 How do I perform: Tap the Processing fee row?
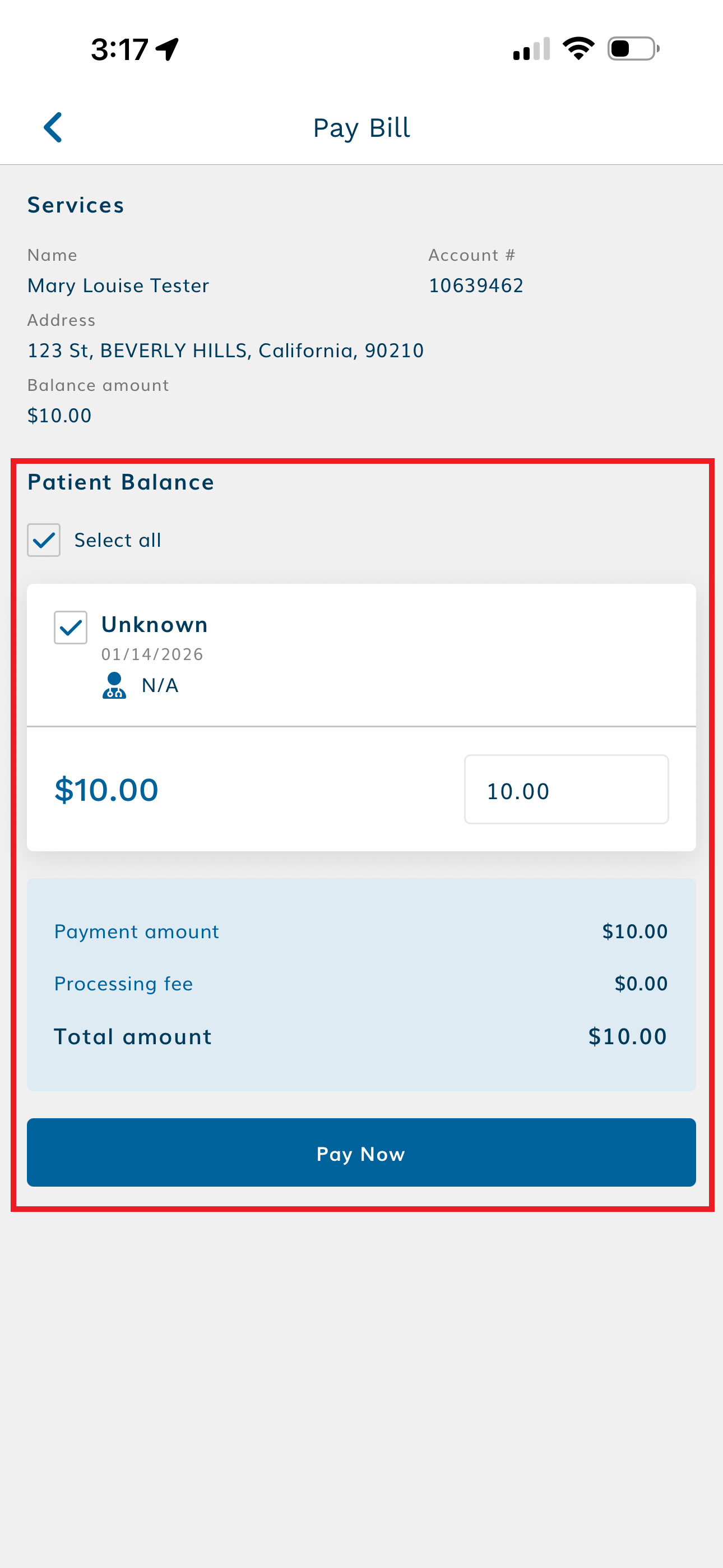click(x=361, y=984)
